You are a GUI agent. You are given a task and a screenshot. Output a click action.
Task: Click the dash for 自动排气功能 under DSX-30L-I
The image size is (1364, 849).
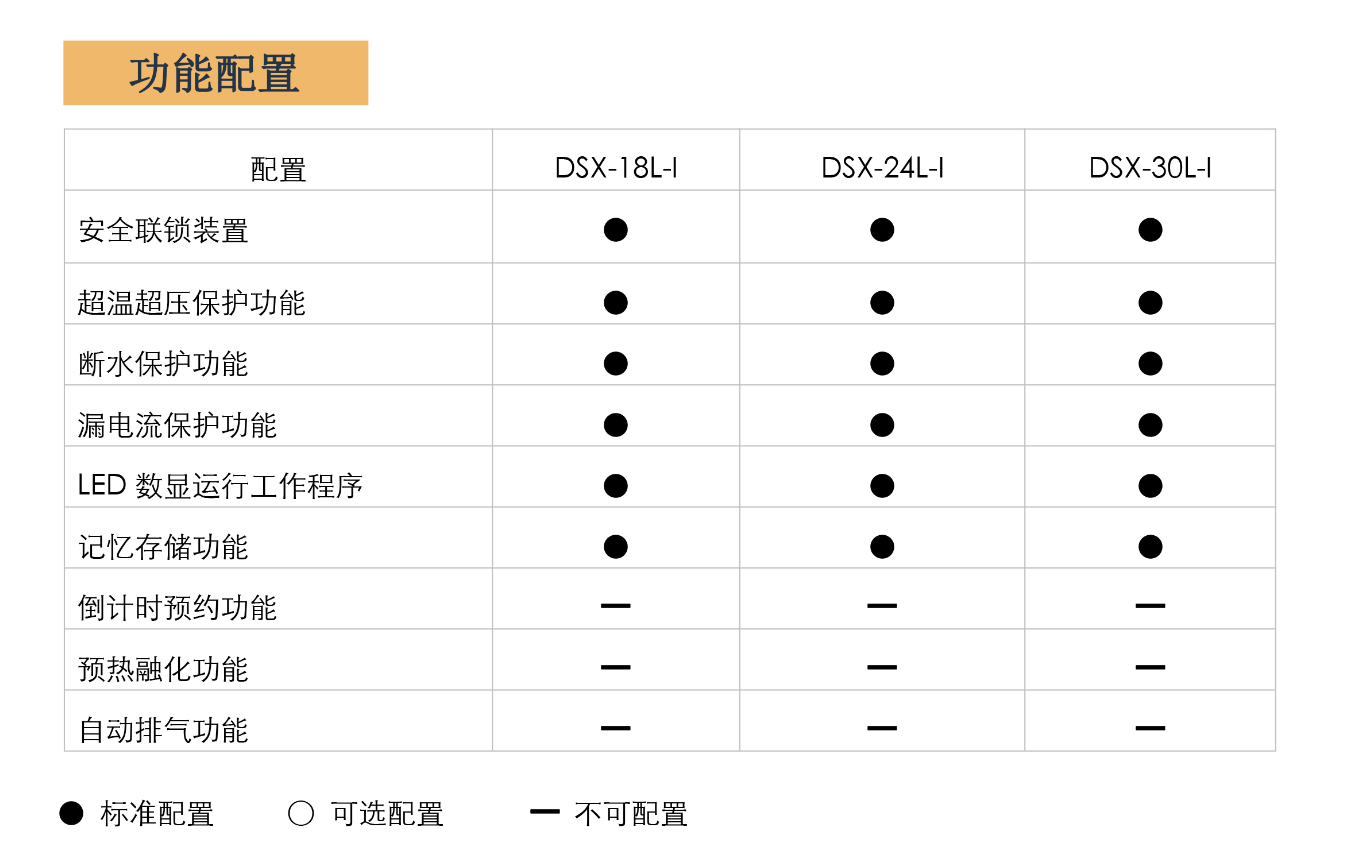[1150, 728]
